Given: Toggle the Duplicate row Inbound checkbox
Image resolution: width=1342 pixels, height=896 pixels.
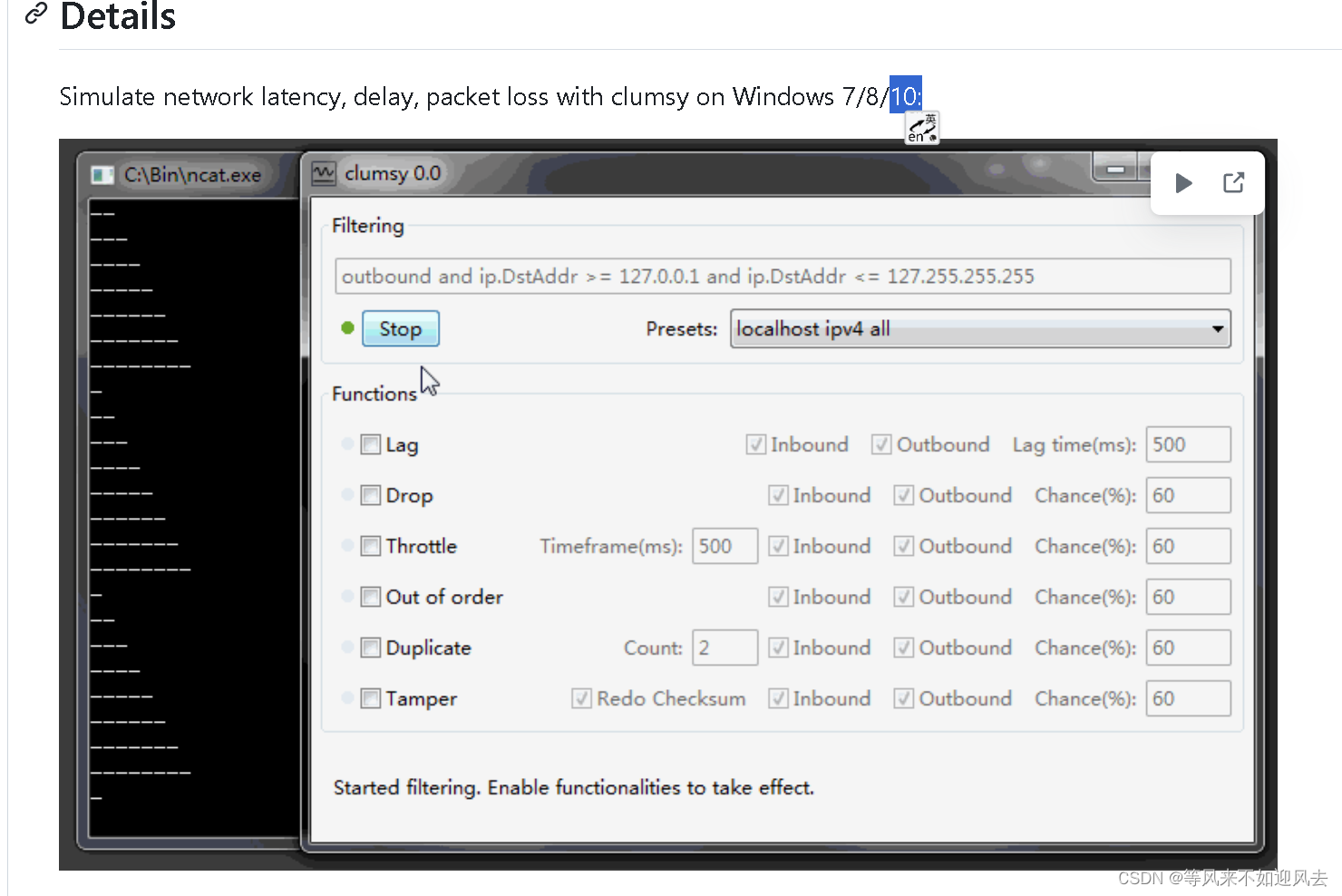Looking at the screenshot, I should click(x=778, y=648).
